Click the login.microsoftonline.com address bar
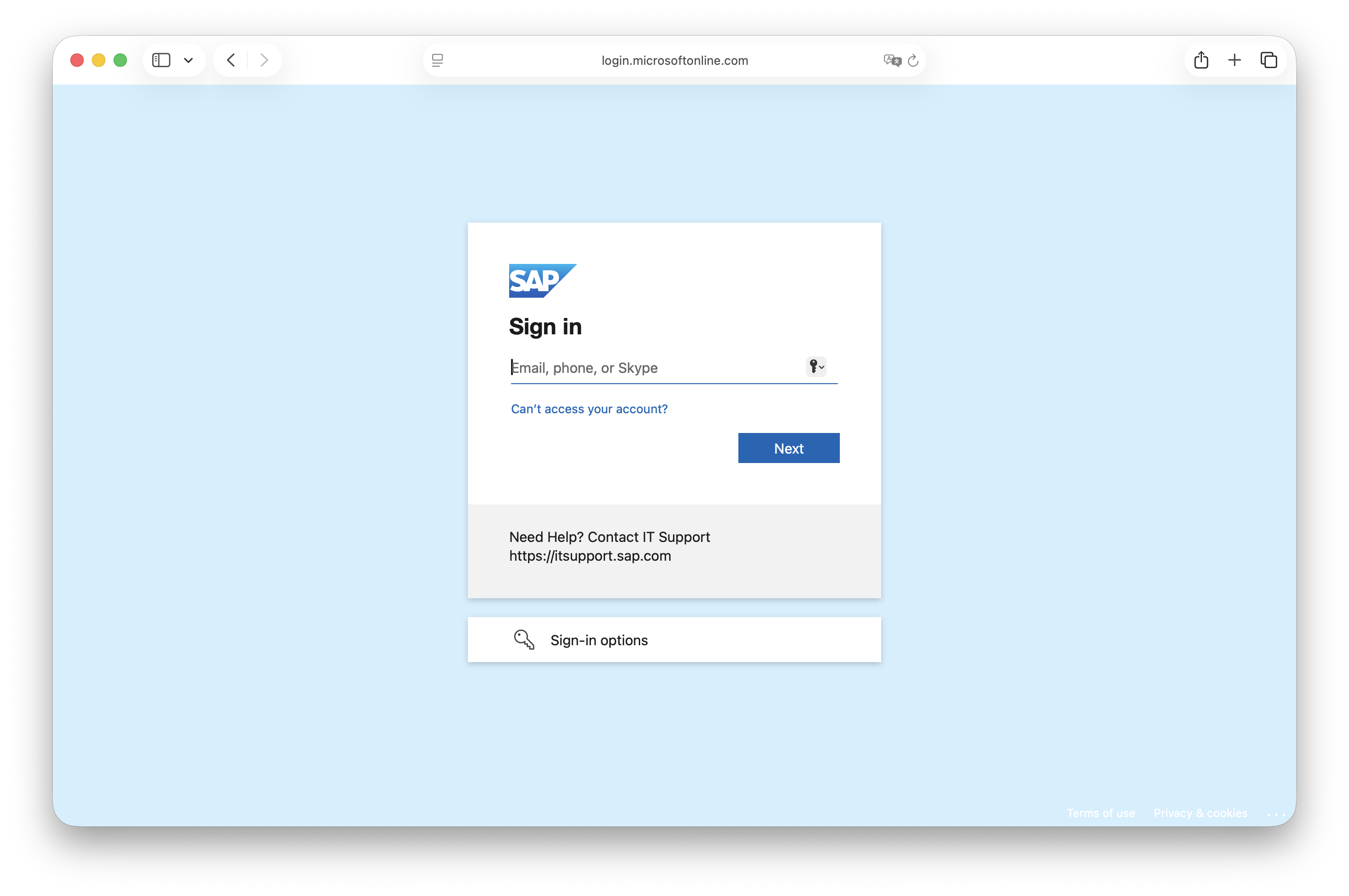Image resolution: width=1349 pixels, height=896 pixels. 674,61
